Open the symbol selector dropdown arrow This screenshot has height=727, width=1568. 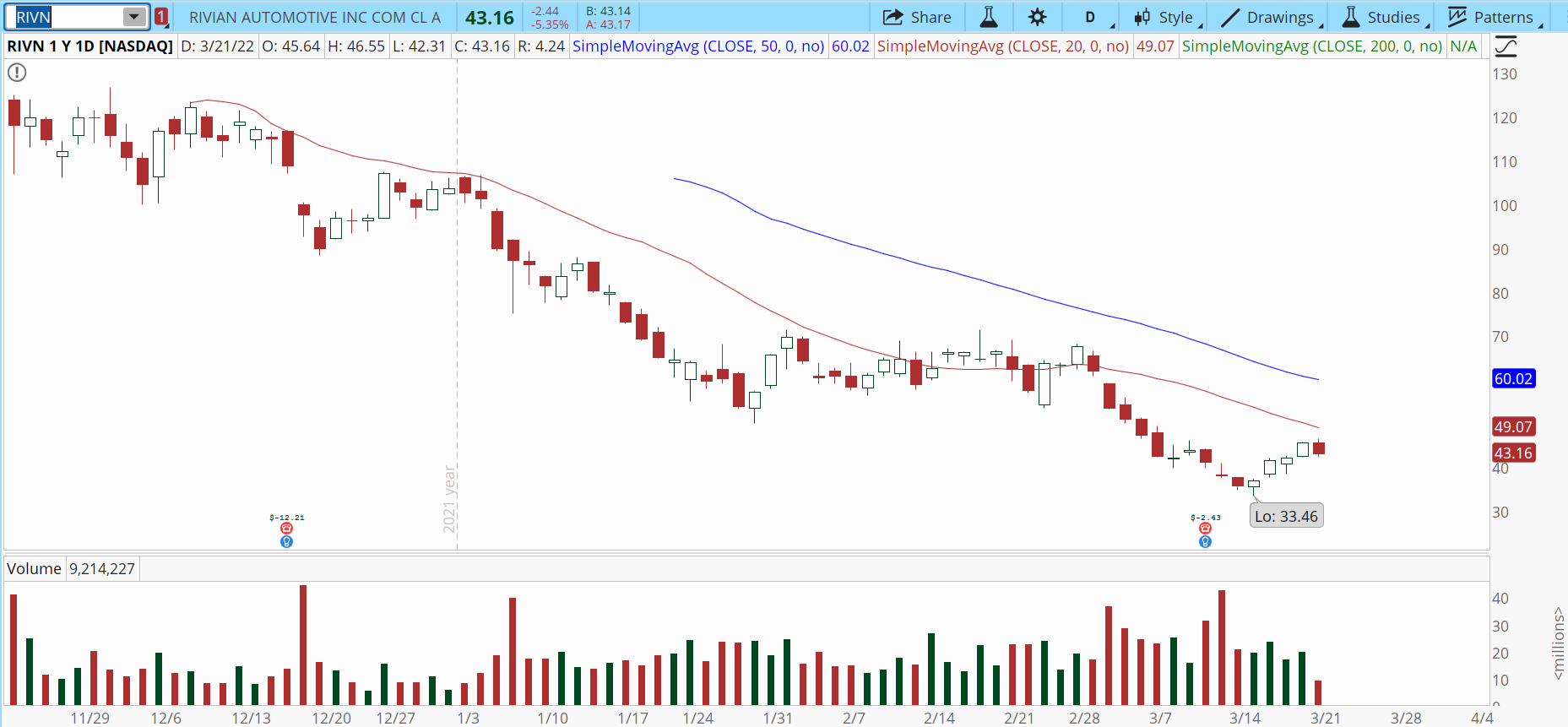134,17
